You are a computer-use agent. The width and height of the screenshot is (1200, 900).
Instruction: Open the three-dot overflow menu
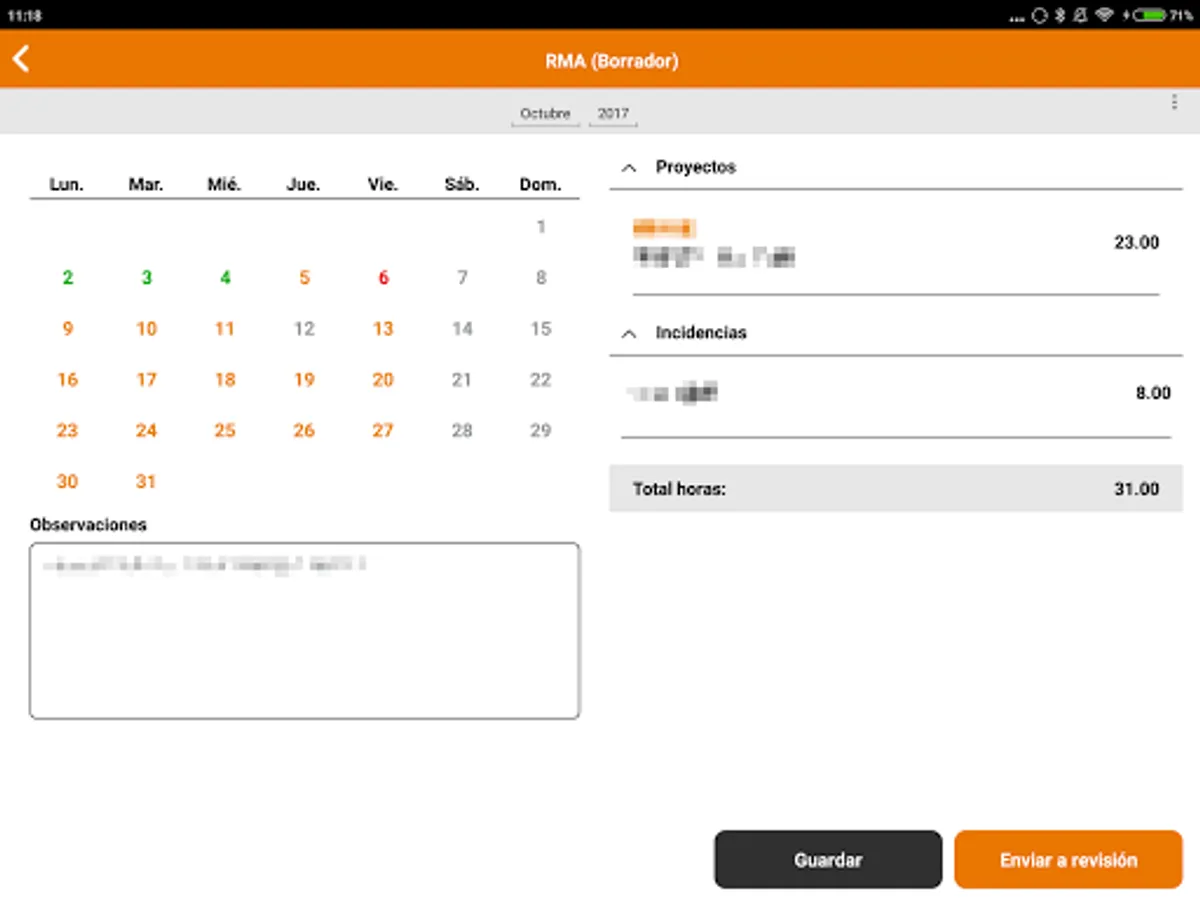(1174, 102)
